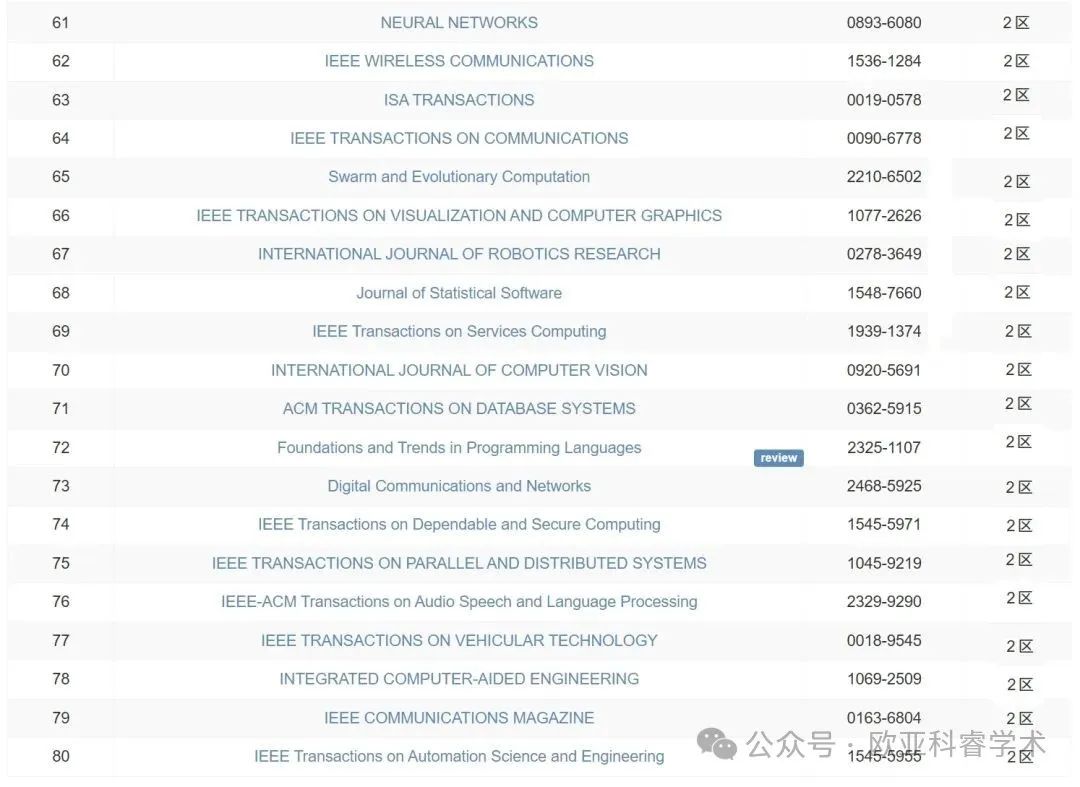Select ISSN 2325-1107 cell

pos(884,448)
